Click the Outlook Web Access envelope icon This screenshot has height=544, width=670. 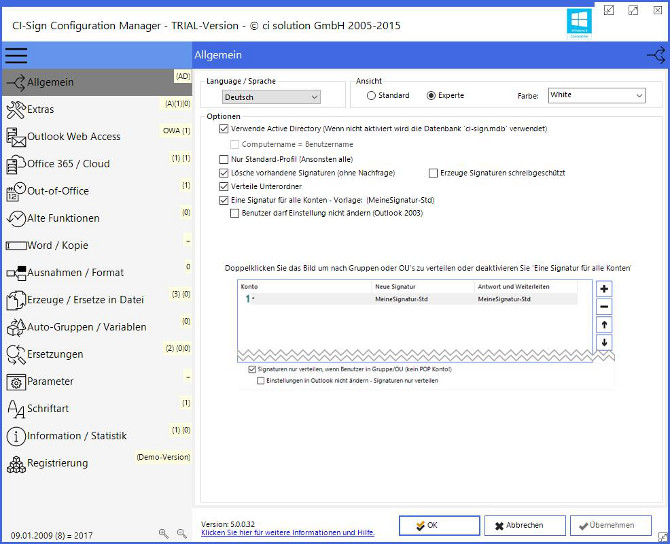tap(15, 137)
